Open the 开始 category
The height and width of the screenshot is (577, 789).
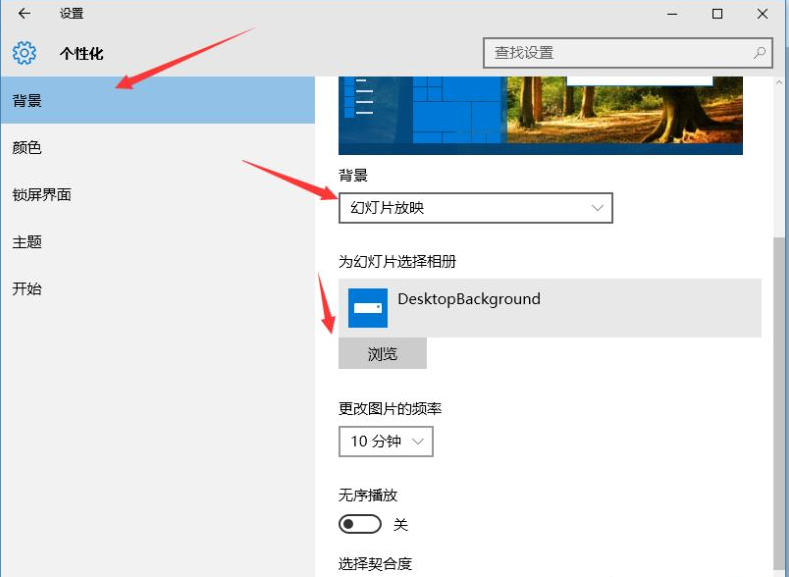point(157,289)
